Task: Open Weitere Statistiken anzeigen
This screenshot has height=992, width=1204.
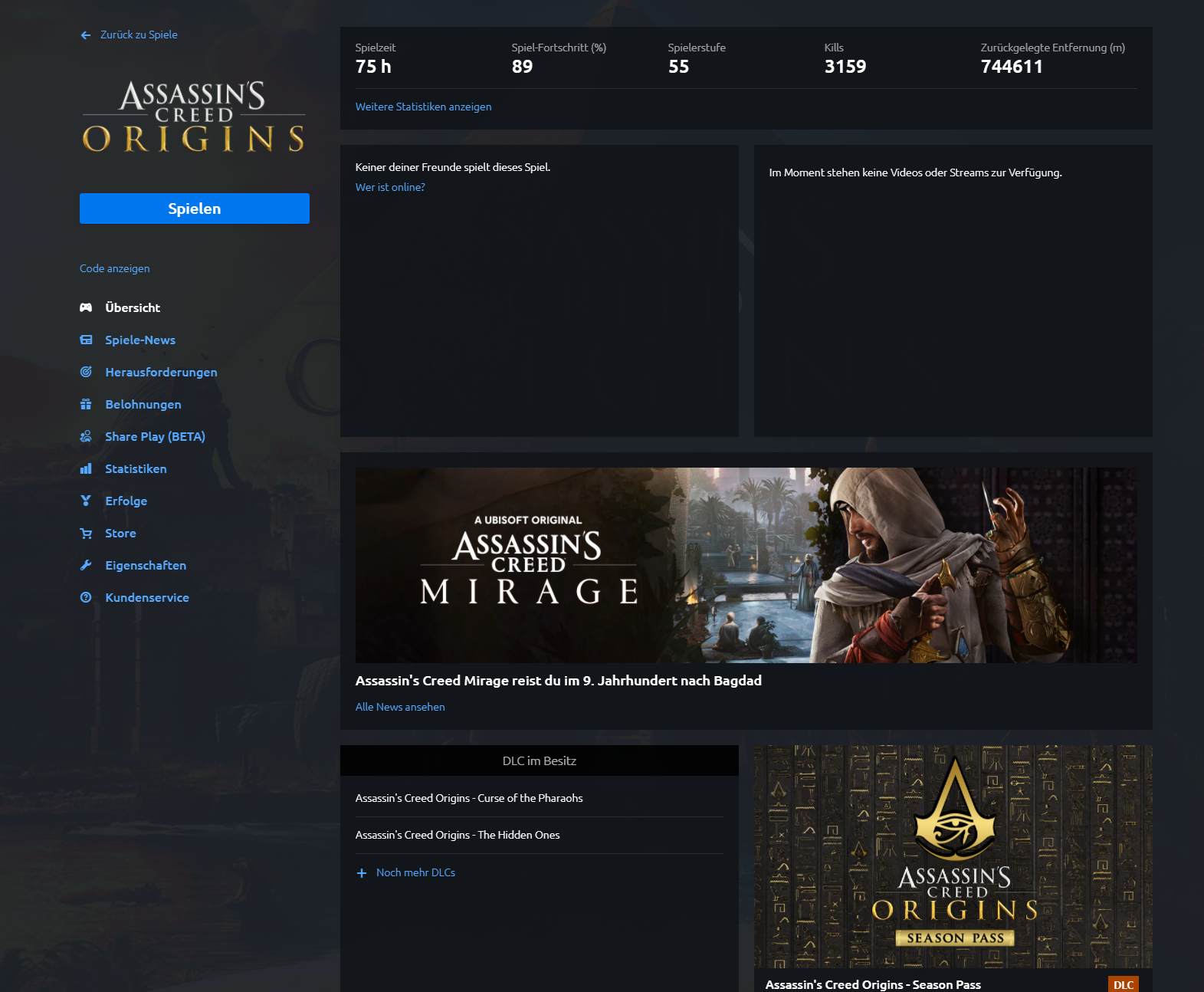Action: point(423,107)
